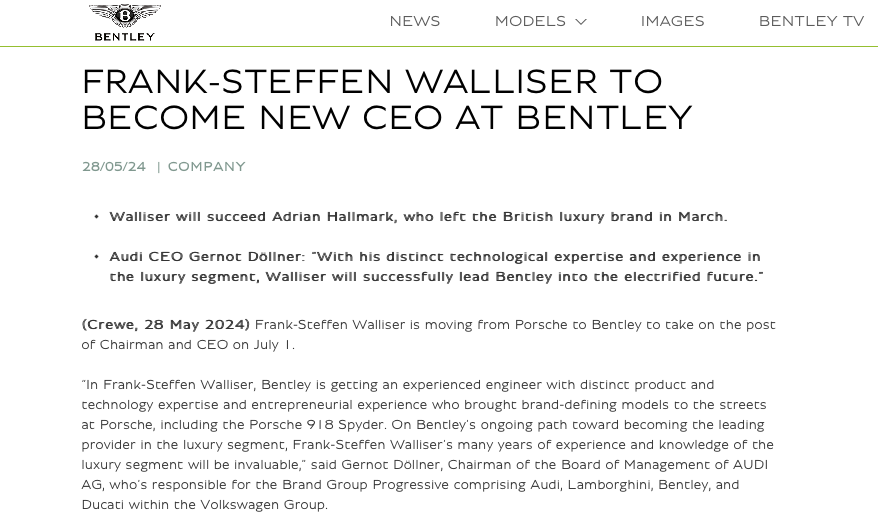Click the Bentley winged B logo

coord(125,15)
